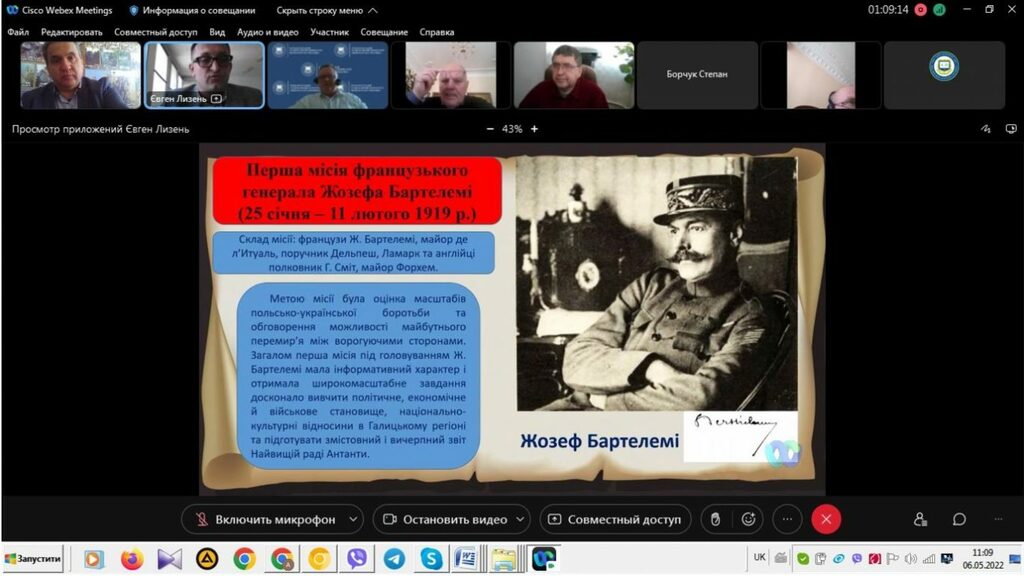Open the more options ellipsis in control bar

click(787, 519)
